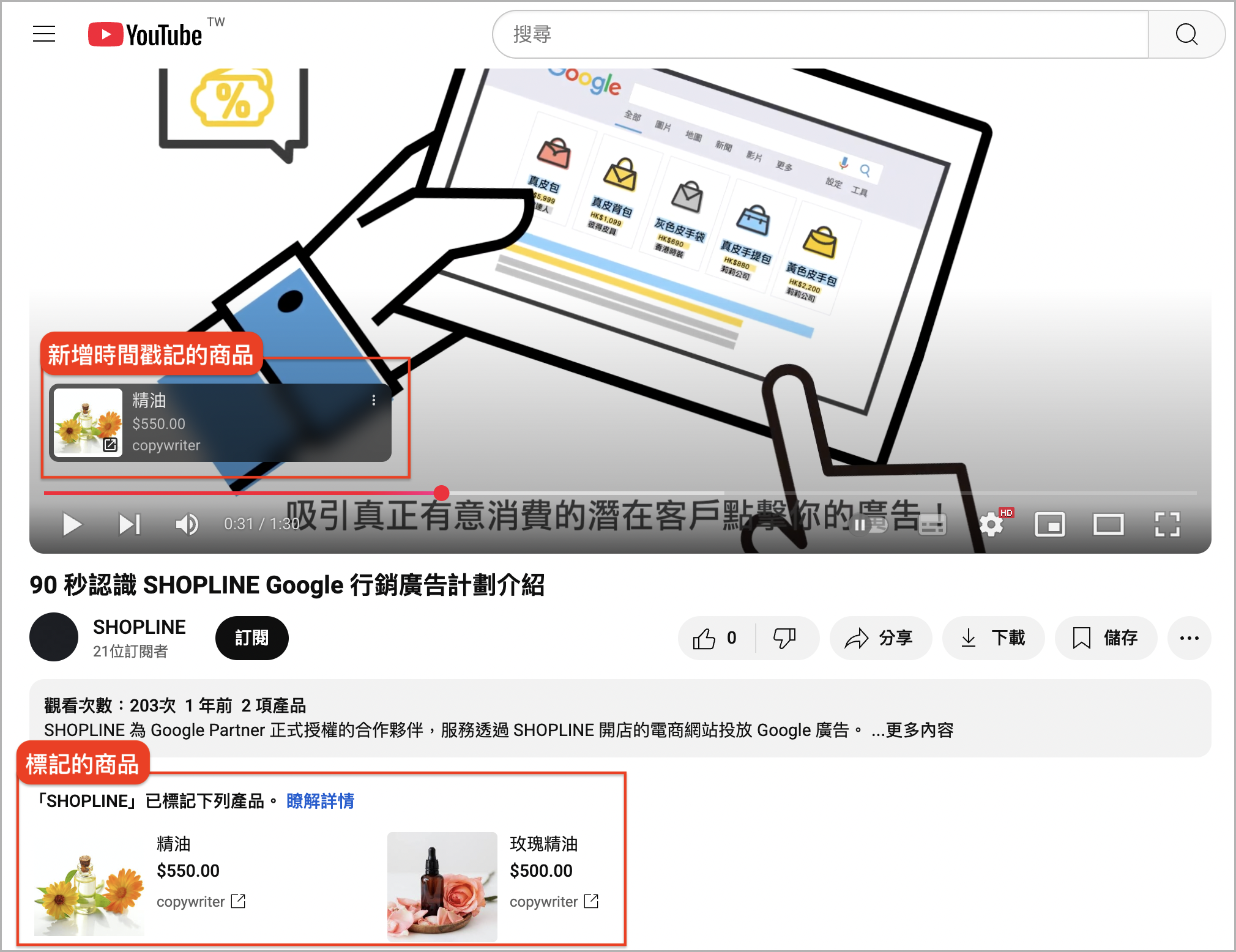Expand description with ...更多內容

tap(912, 730)
